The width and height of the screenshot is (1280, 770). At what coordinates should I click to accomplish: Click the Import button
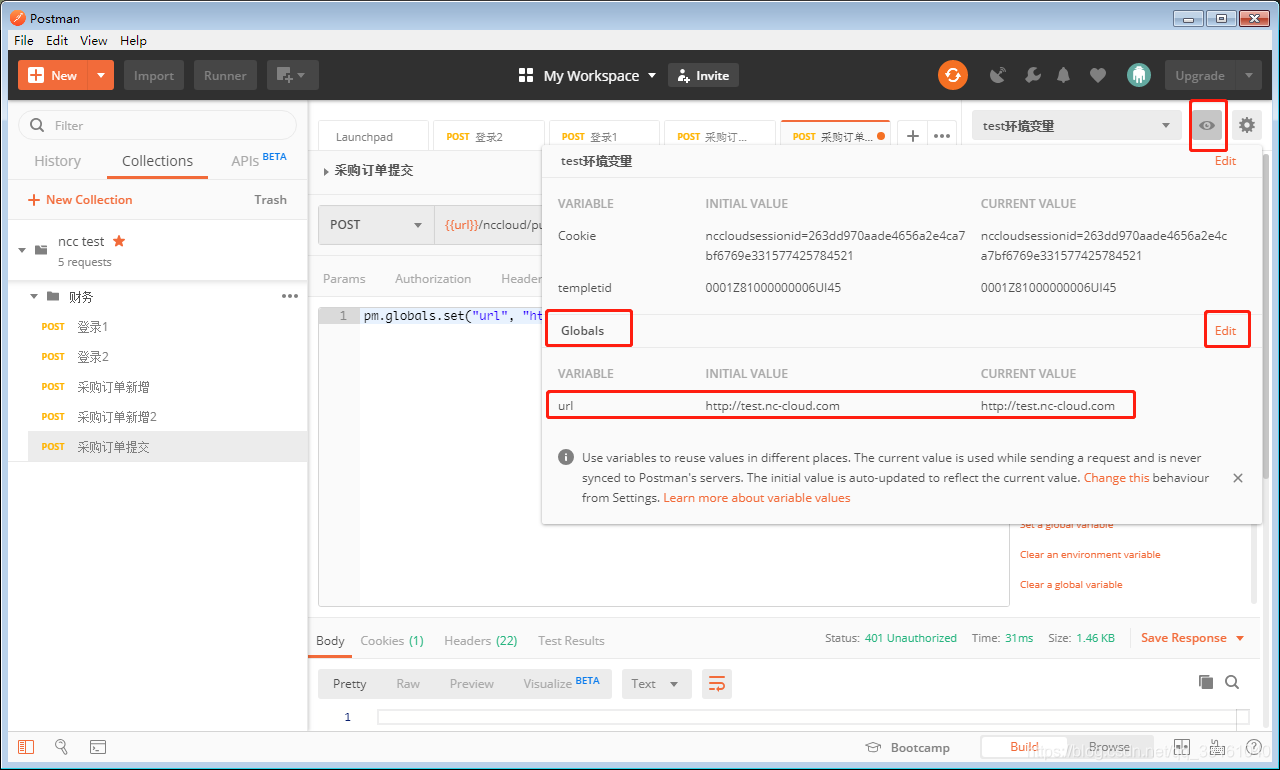[x=154, y=75]
